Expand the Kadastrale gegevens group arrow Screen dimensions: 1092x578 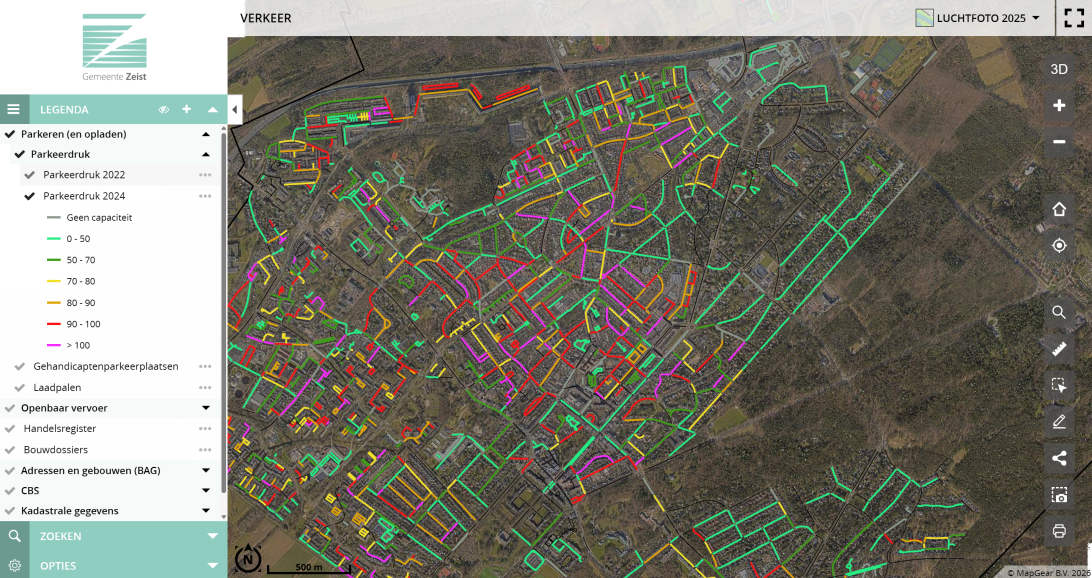click(x=206, y=510)
